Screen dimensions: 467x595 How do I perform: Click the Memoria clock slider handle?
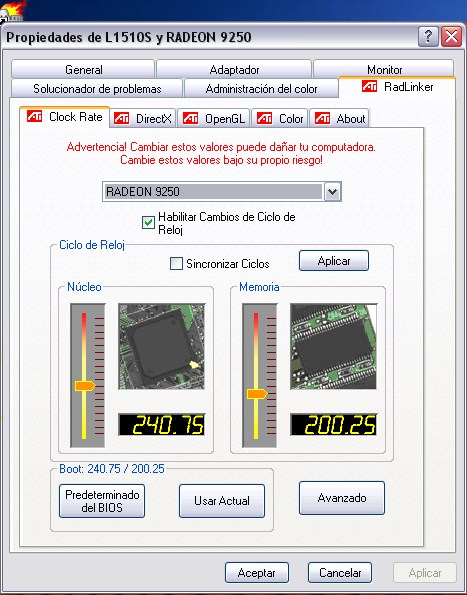pyautogui.click(x=257, y=394)
